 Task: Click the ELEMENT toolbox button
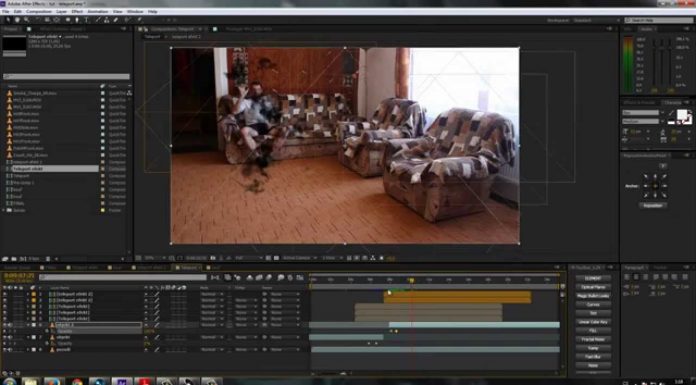coord(593,278)
